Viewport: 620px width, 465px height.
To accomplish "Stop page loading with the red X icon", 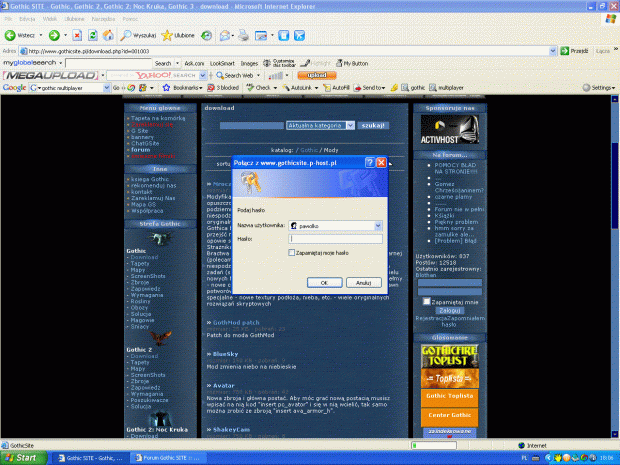I will [x=77, y=36].
